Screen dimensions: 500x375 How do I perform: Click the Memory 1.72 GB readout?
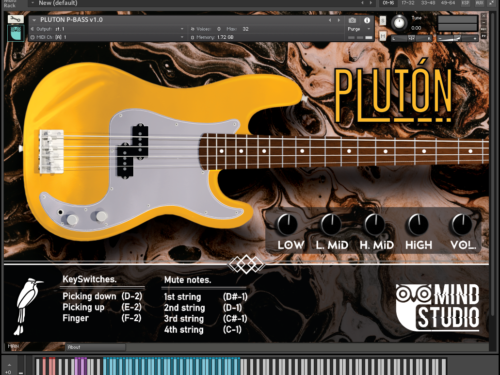[225, 37]
